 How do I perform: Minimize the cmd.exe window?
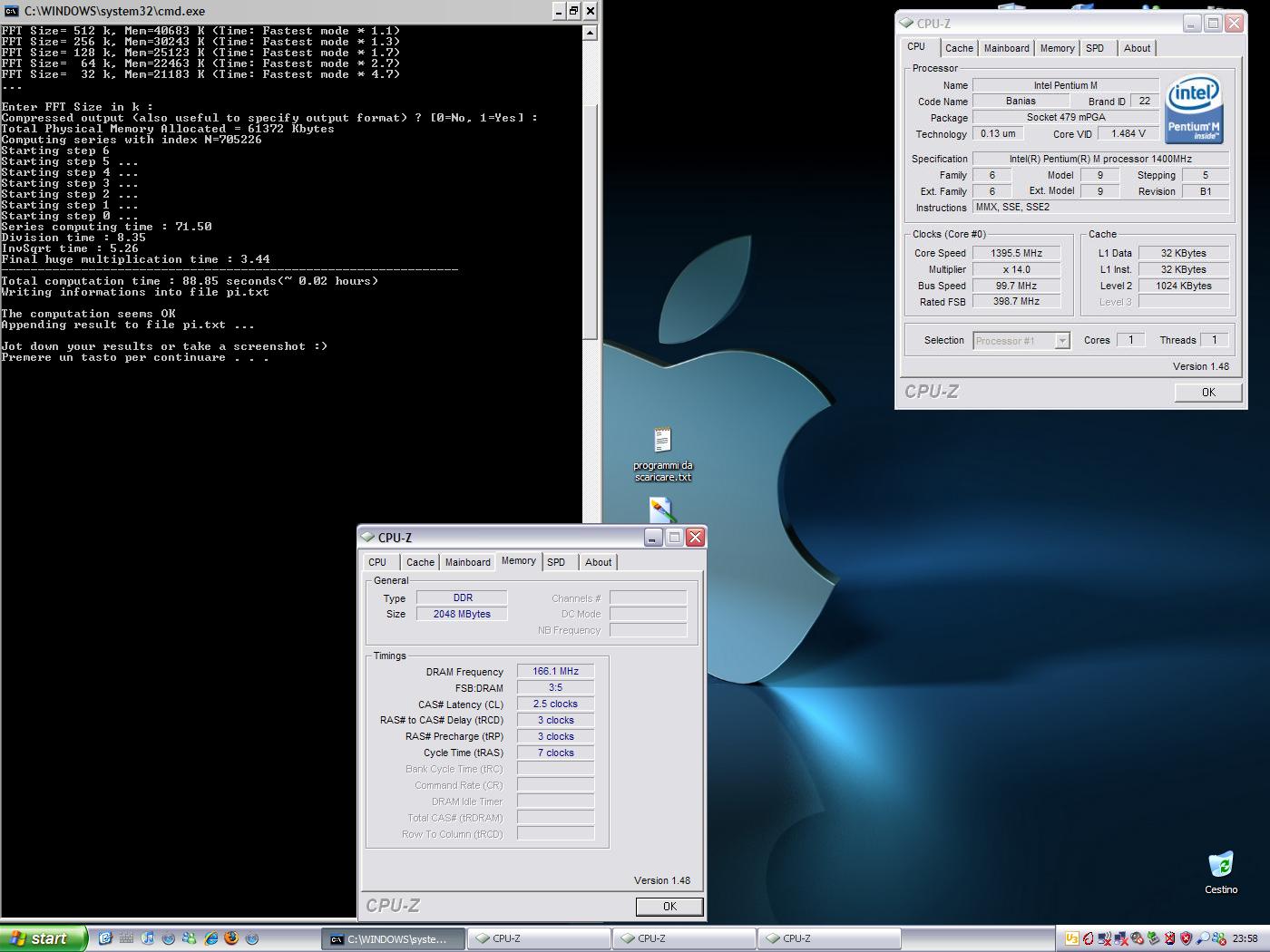click(x=558, y=11)
